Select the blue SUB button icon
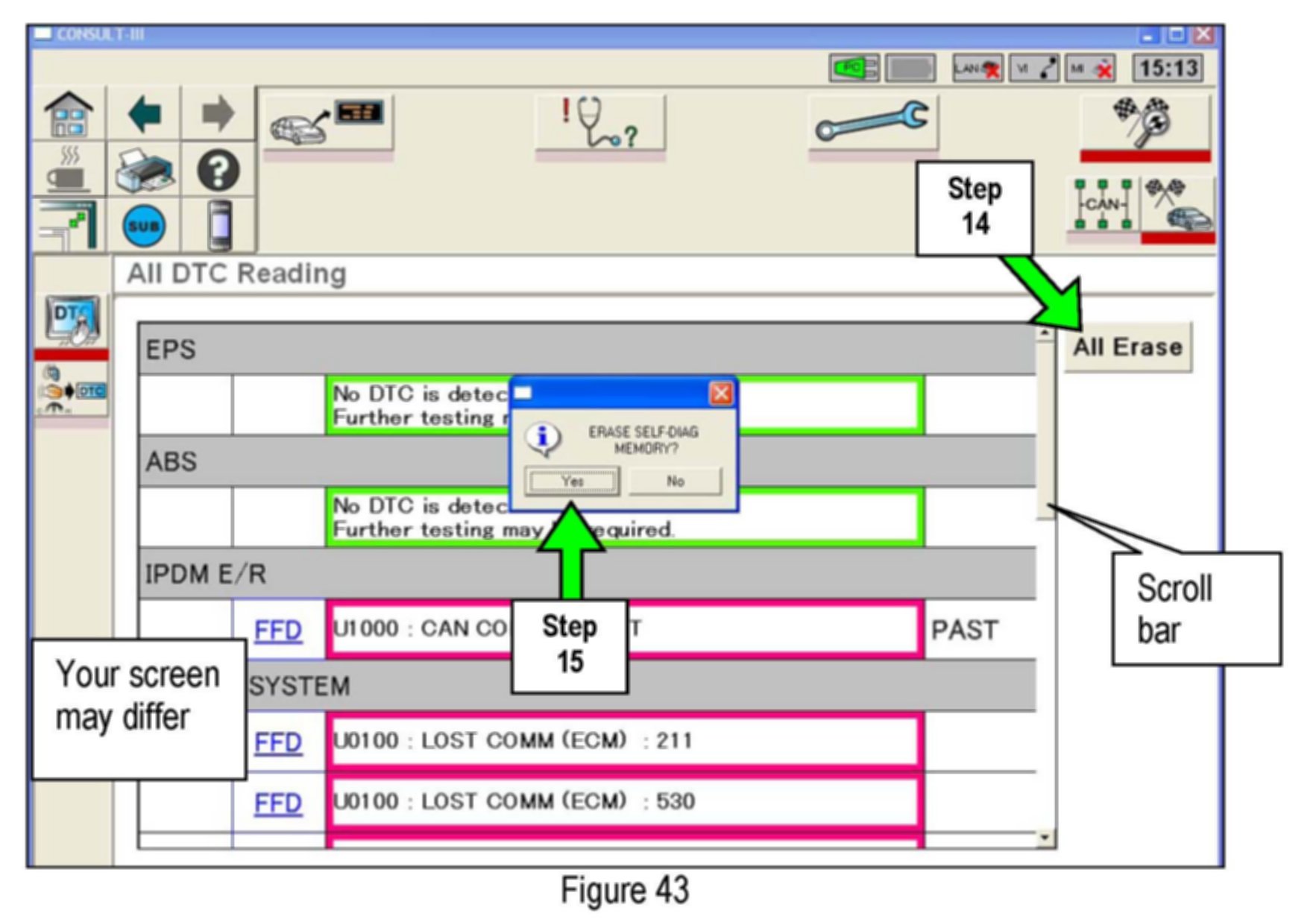Image resolution: width=1316 pixels, height=922 pixels. point(144,225)
